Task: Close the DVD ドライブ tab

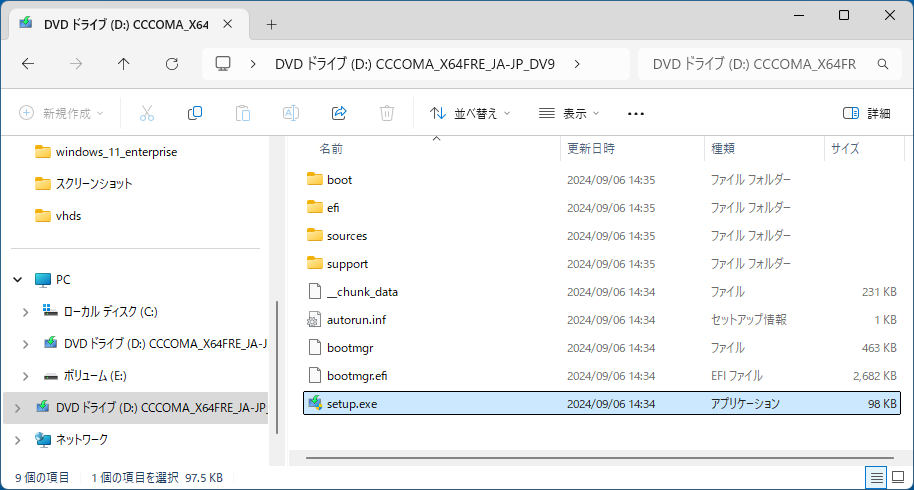Action: pyautogui.click(x=228, y=24)
